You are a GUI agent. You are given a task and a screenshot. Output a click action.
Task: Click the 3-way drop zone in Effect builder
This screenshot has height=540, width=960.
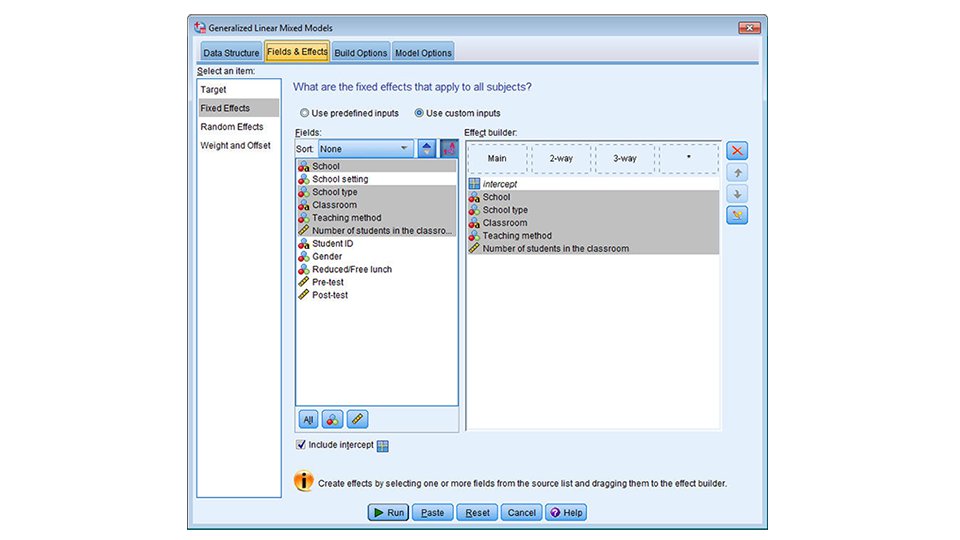[625, 159]
